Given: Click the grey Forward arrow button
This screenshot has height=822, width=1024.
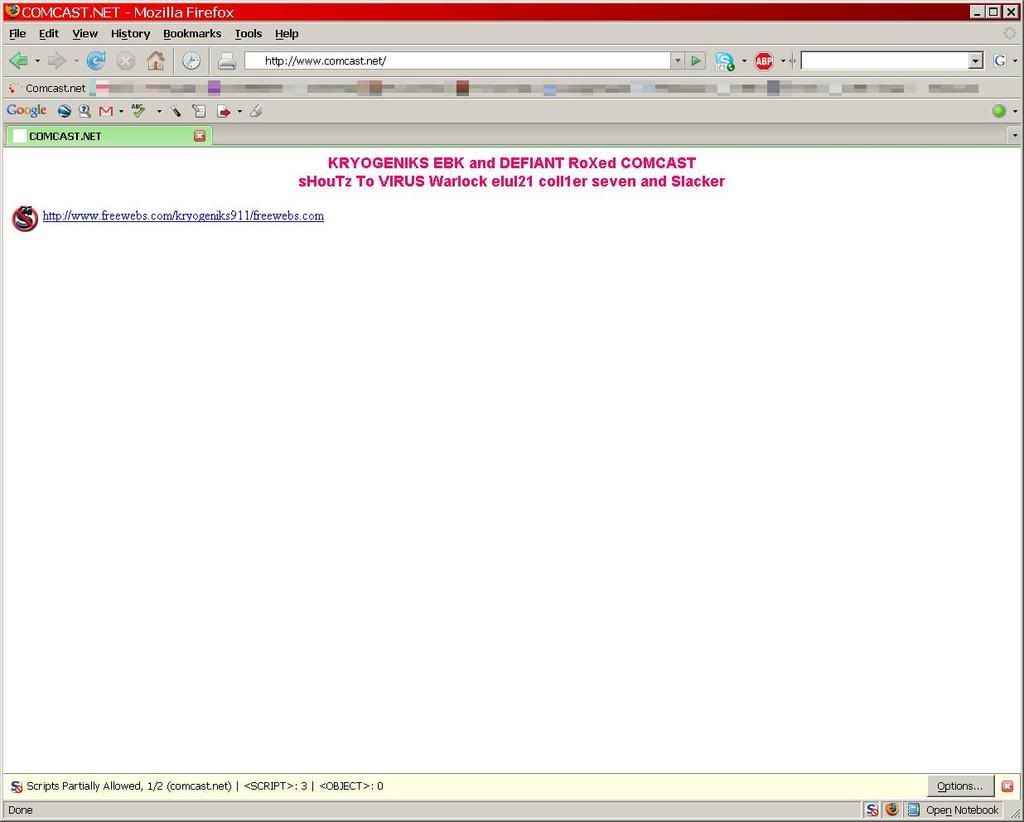Looking at the screenshot, I should tap(57, 61).
